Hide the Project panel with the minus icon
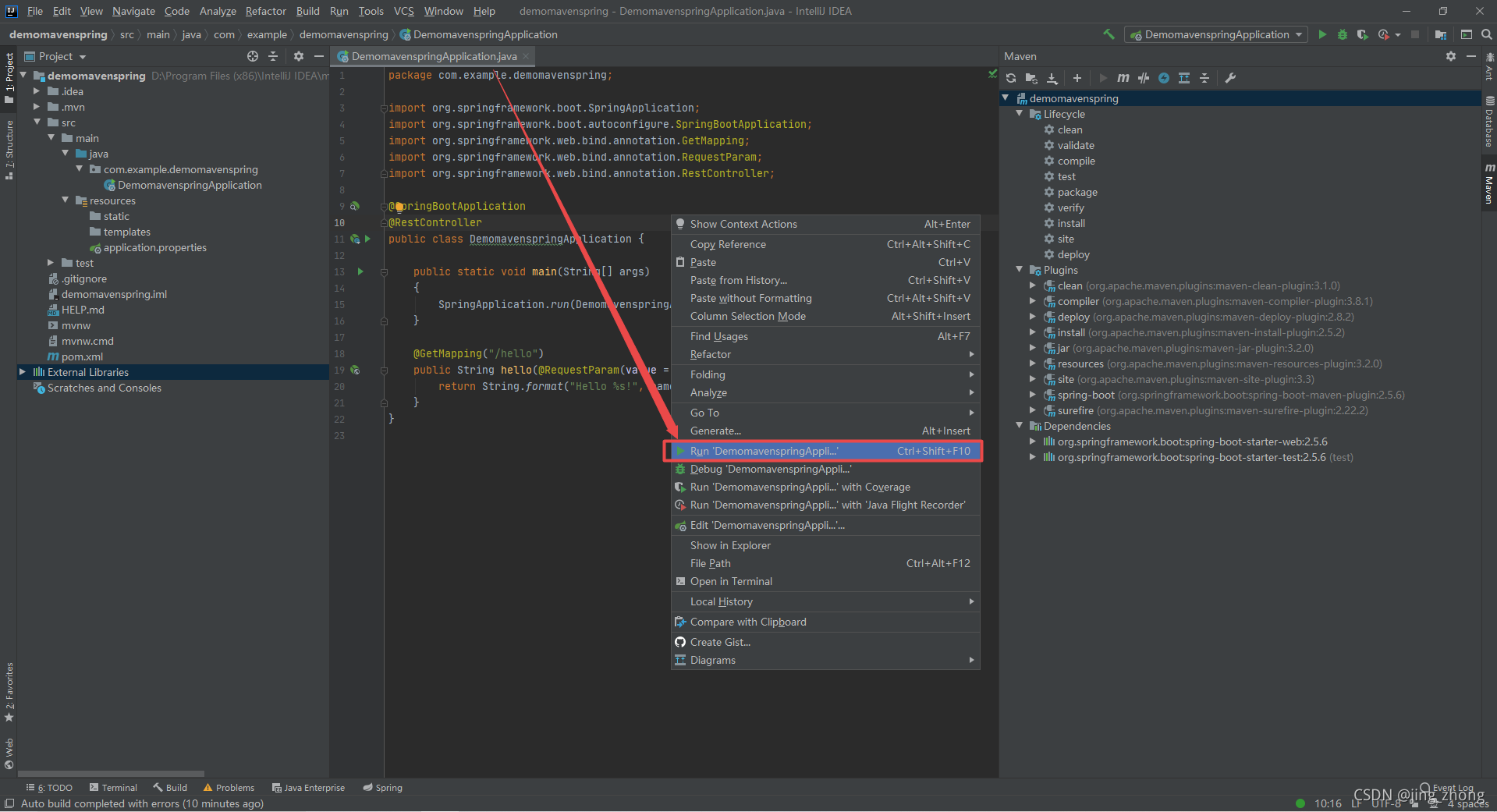Viewport: 1497px width, 812px height. click(319, 56)
